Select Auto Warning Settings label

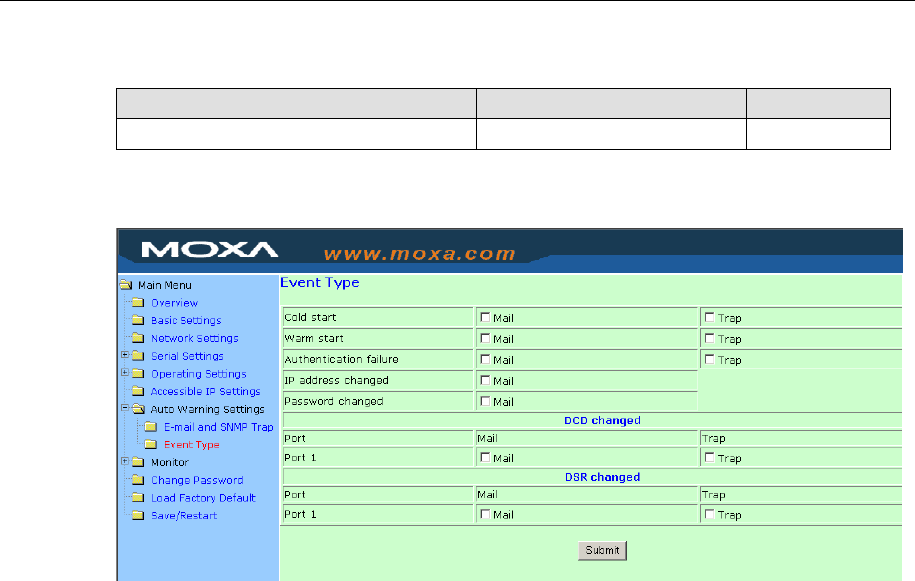click(x=207, y=410)
